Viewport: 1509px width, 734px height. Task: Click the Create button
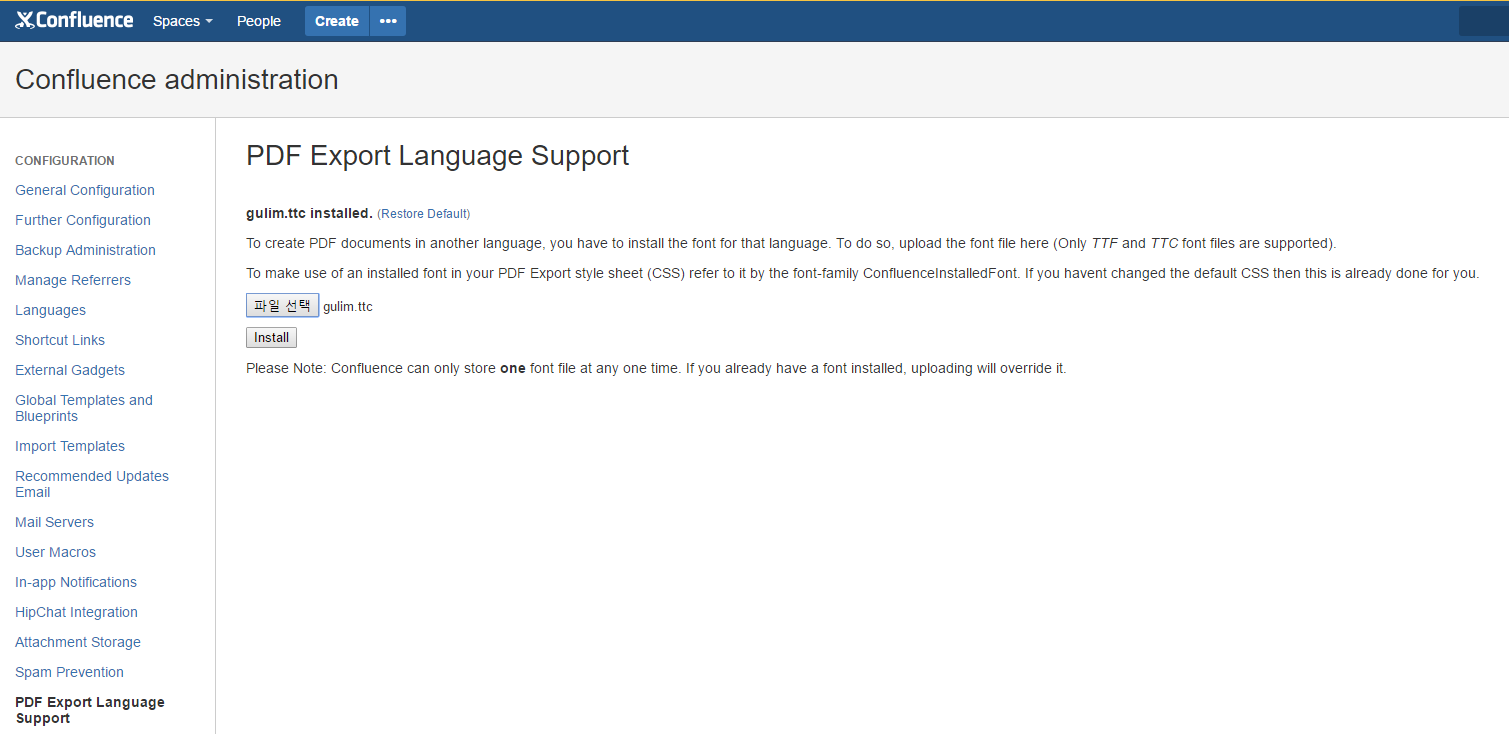click(x=336, y=21)
